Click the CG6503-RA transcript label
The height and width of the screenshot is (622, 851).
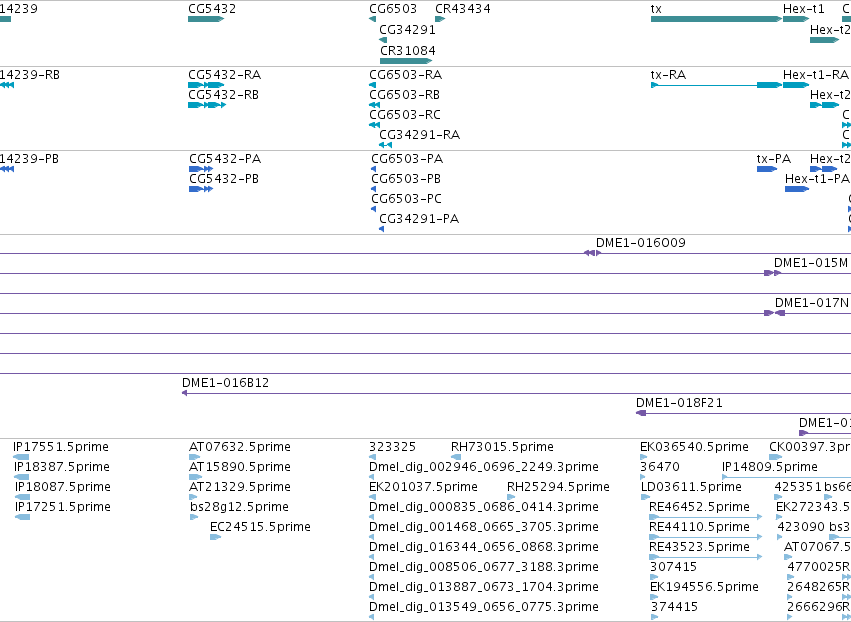click(x=405, y=74)
